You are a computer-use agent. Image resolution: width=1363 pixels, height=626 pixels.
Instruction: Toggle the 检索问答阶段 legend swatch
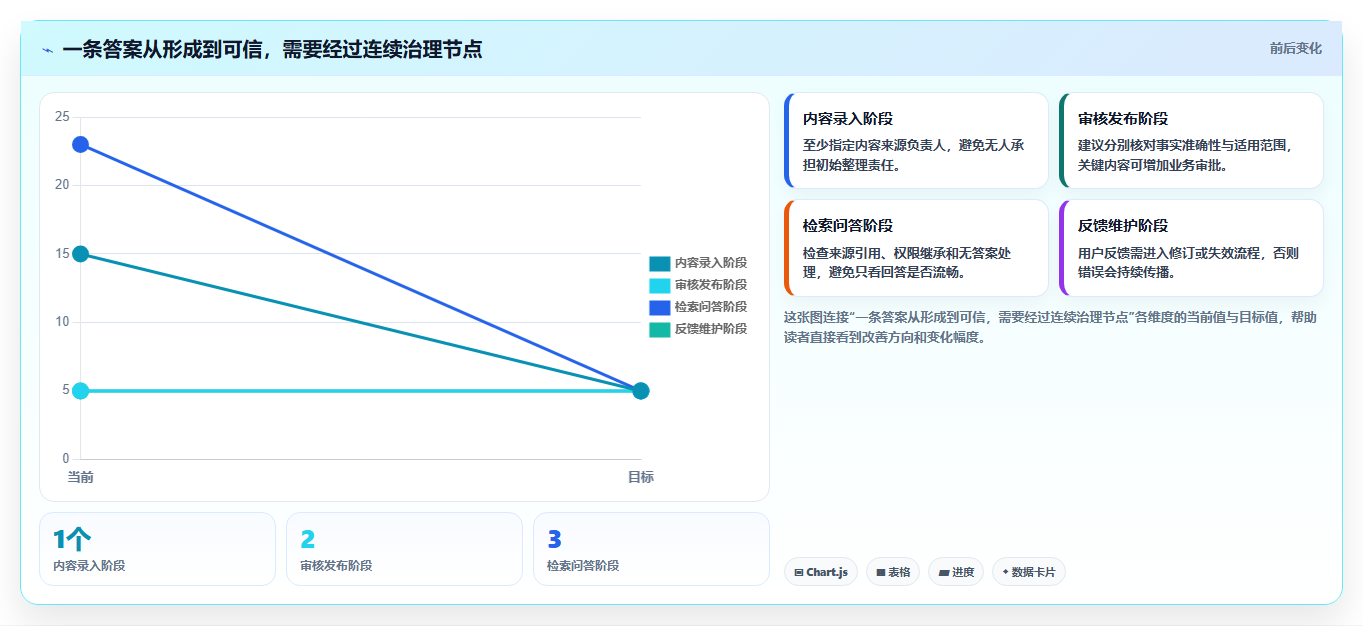tap(659, 307)
